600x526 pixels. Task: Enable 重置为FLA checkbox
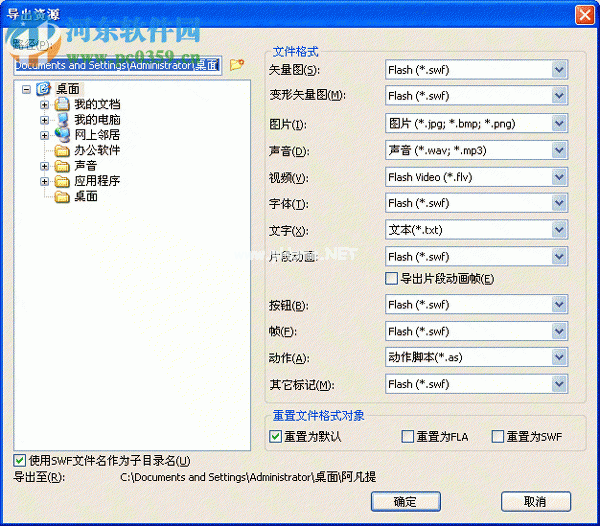coord(408,436)
